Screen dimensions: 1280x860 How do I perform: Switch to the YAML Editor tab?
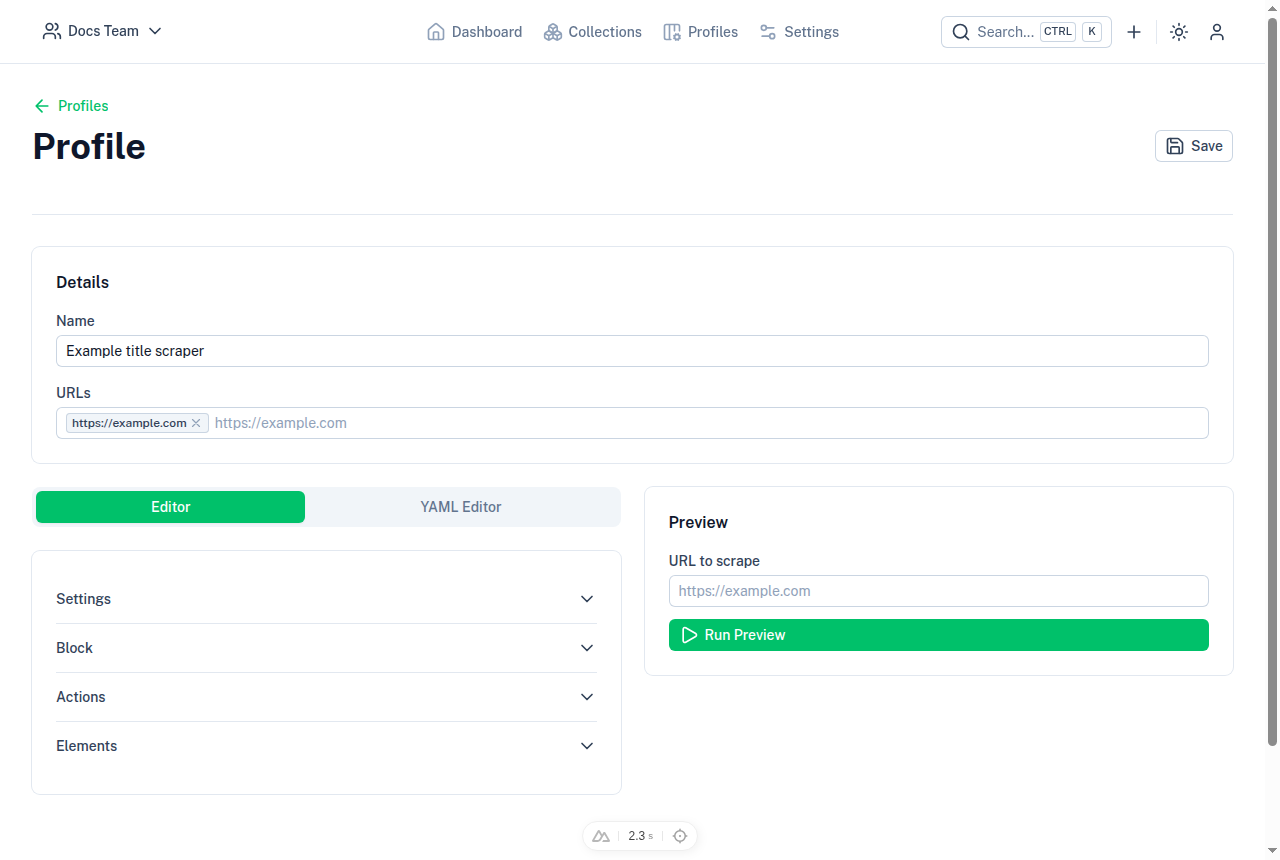461,507
